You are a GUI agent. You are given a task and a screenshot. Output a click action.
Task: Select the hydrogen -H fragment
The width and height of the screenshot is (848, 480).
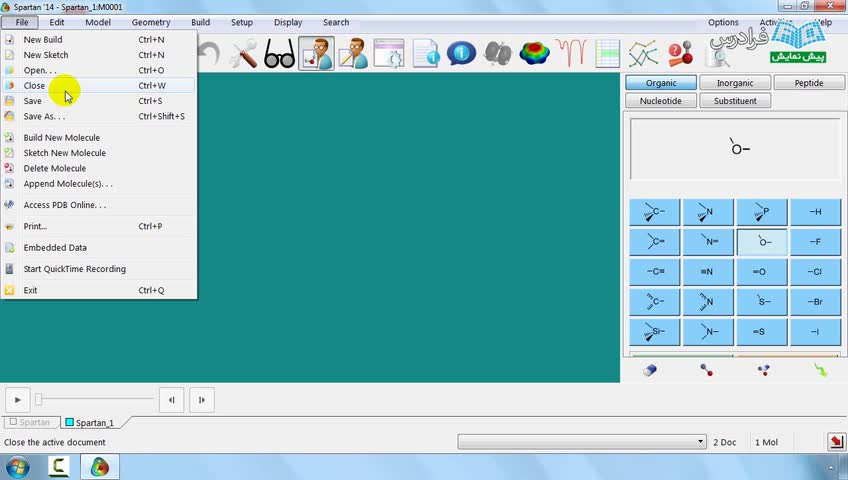tap(815, 212)
